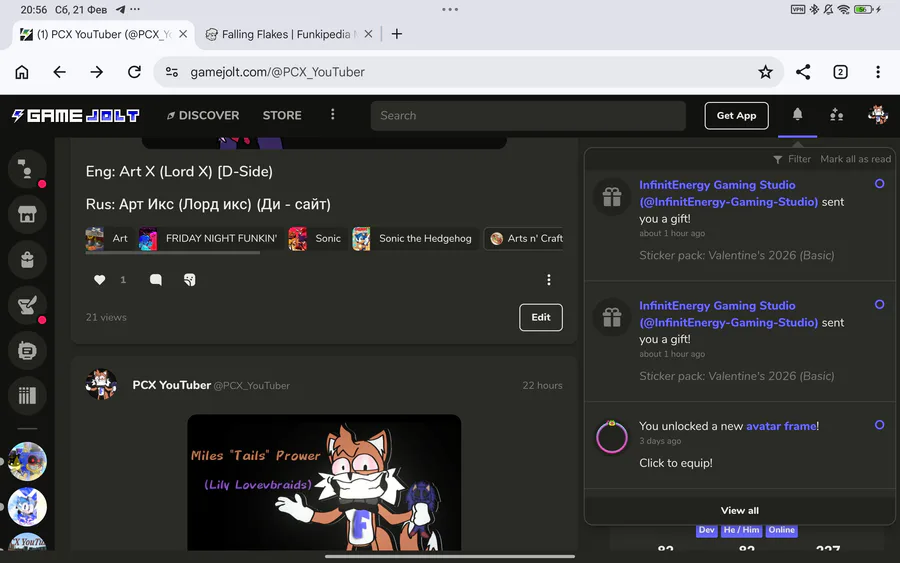Open the avatar frame link

click(781, 426)
